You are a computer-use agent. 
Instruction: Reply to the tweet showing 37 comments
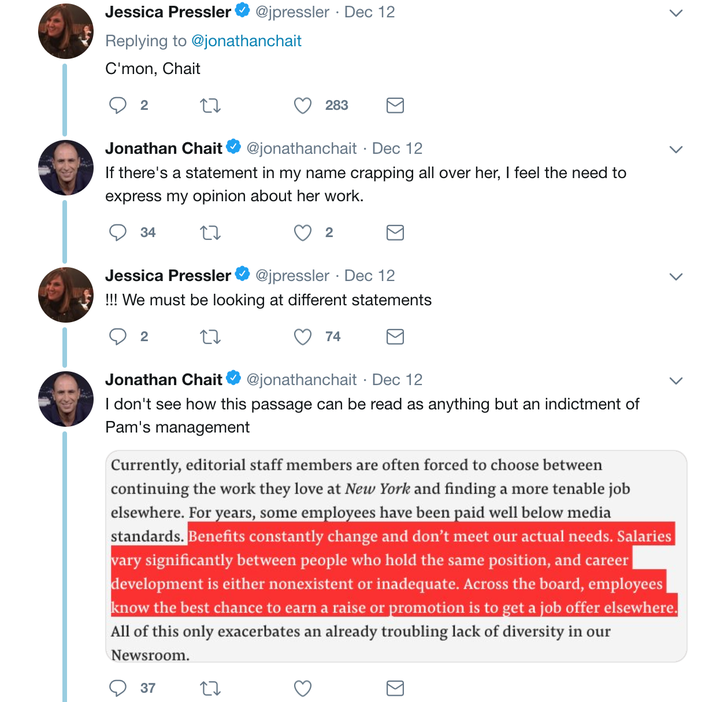click(x=118, y=688)
